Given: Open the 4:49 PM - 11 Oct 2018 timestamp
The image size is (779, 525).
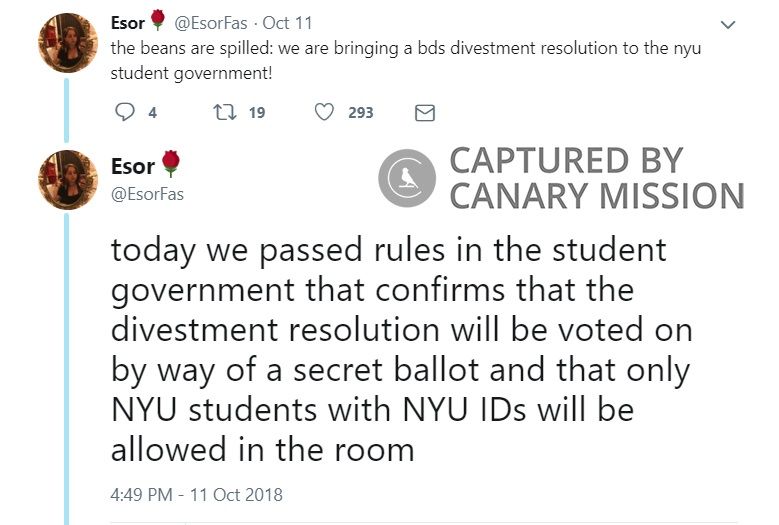Looking at the screenshot, I should [197, 494].
